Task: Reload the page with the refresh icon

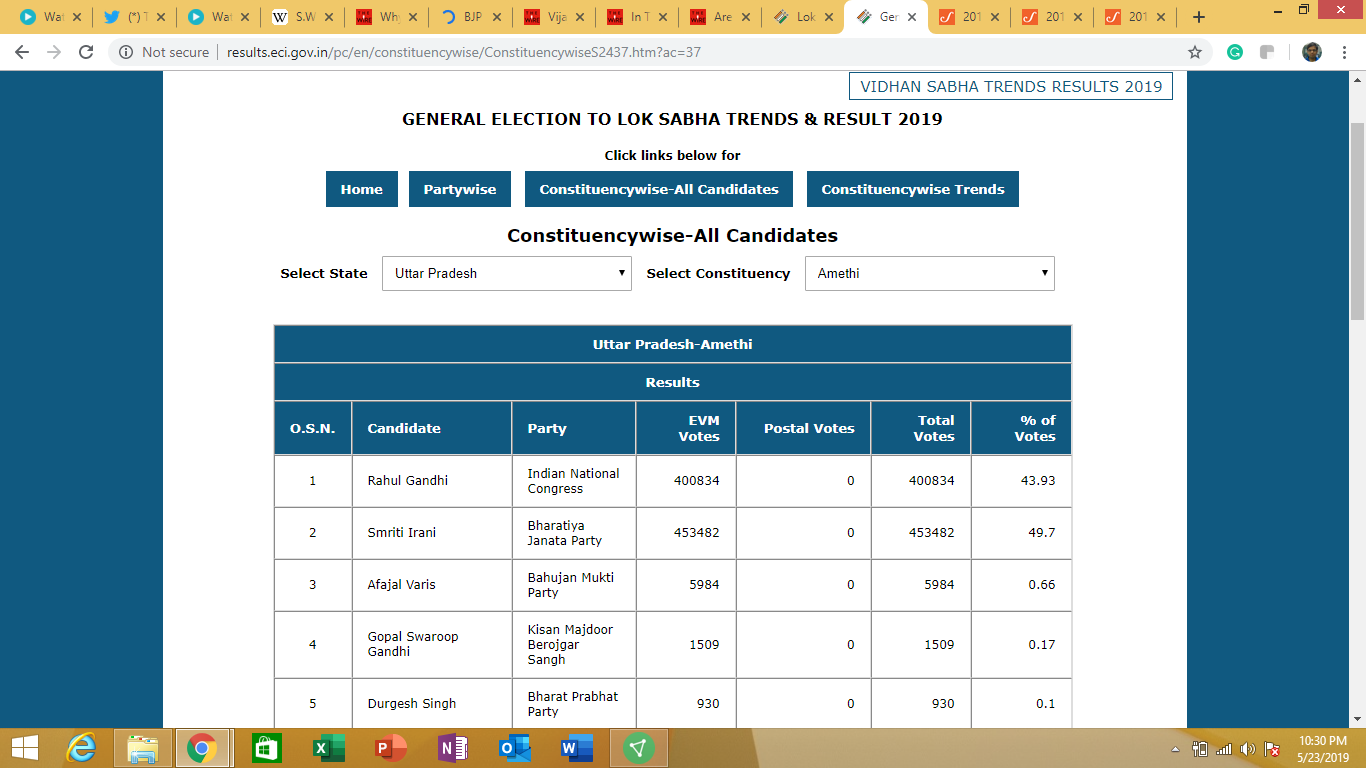Action: tap(86, 52)
